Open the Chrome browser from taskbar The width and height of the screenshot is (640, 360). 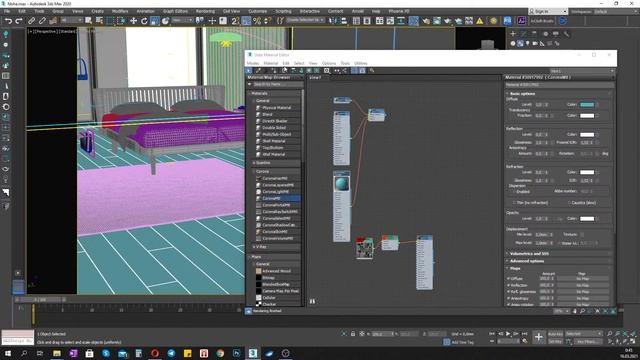(x=220, y=353)
